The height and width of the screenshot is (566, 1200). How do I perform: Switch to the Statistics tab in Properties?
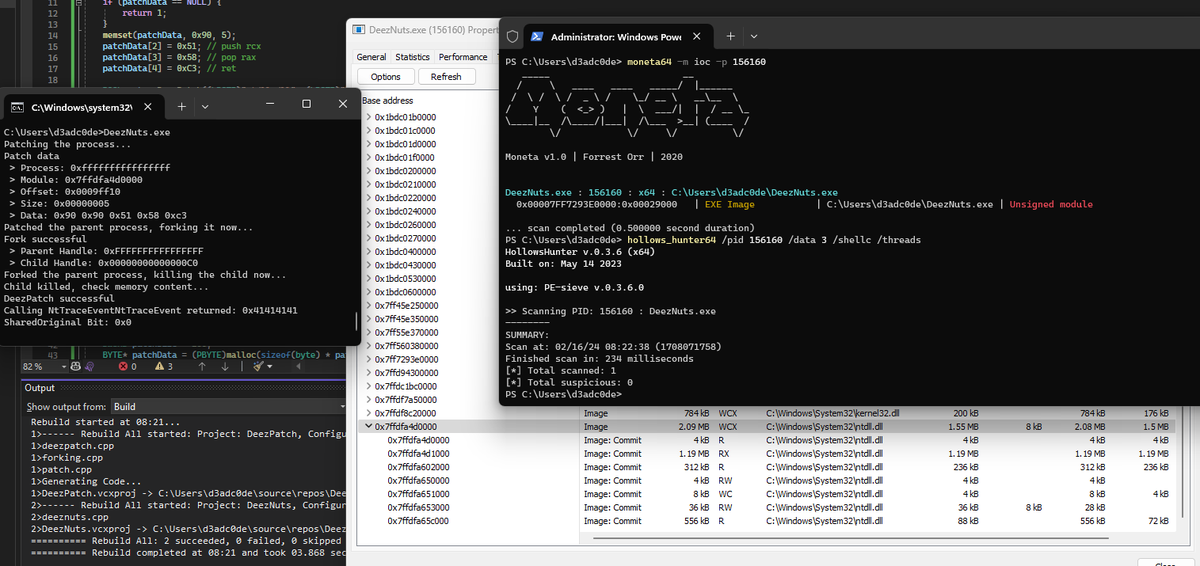[412, 58]
